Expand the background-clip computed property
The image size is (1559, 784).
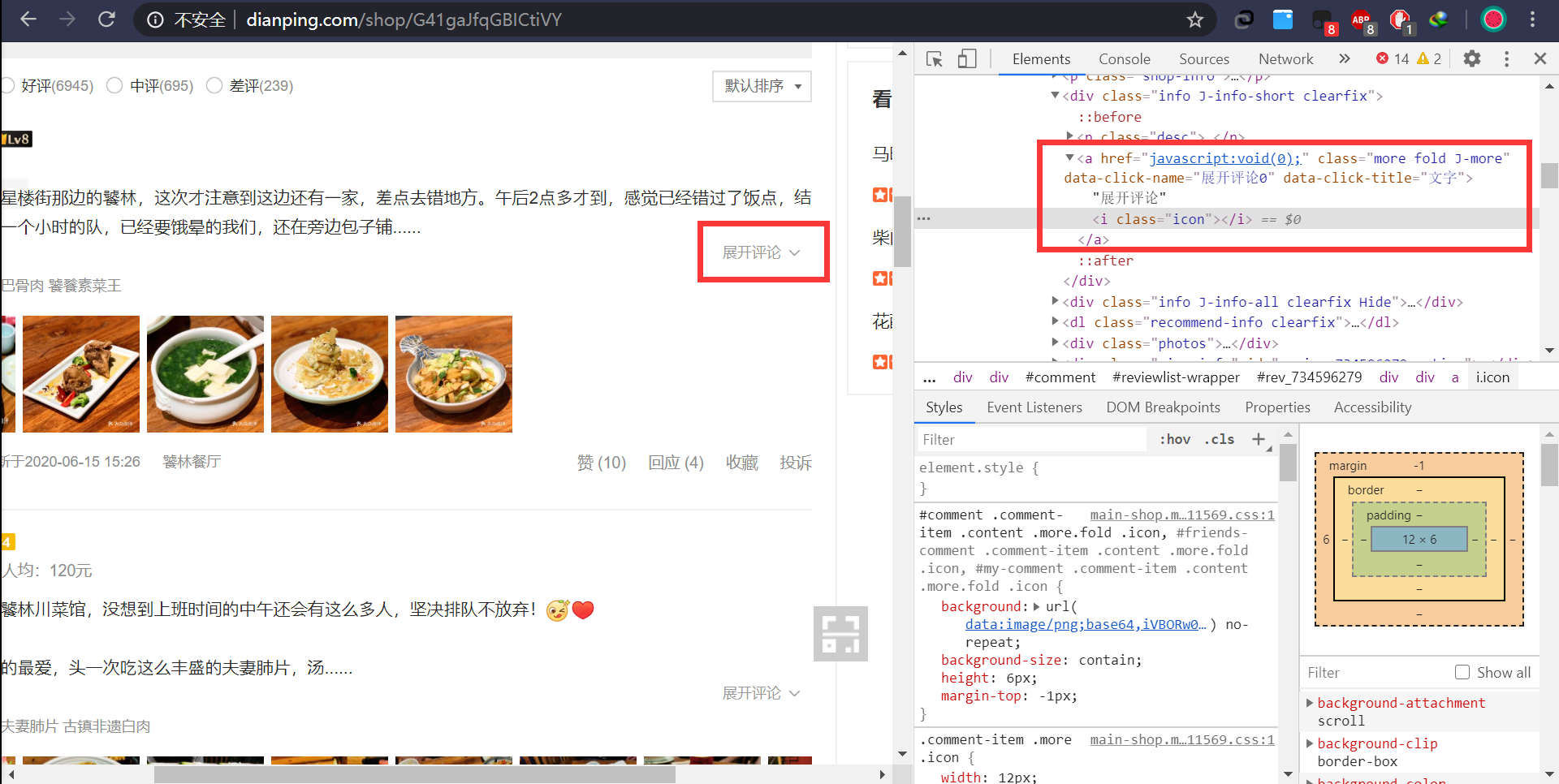coord(1310,743)
